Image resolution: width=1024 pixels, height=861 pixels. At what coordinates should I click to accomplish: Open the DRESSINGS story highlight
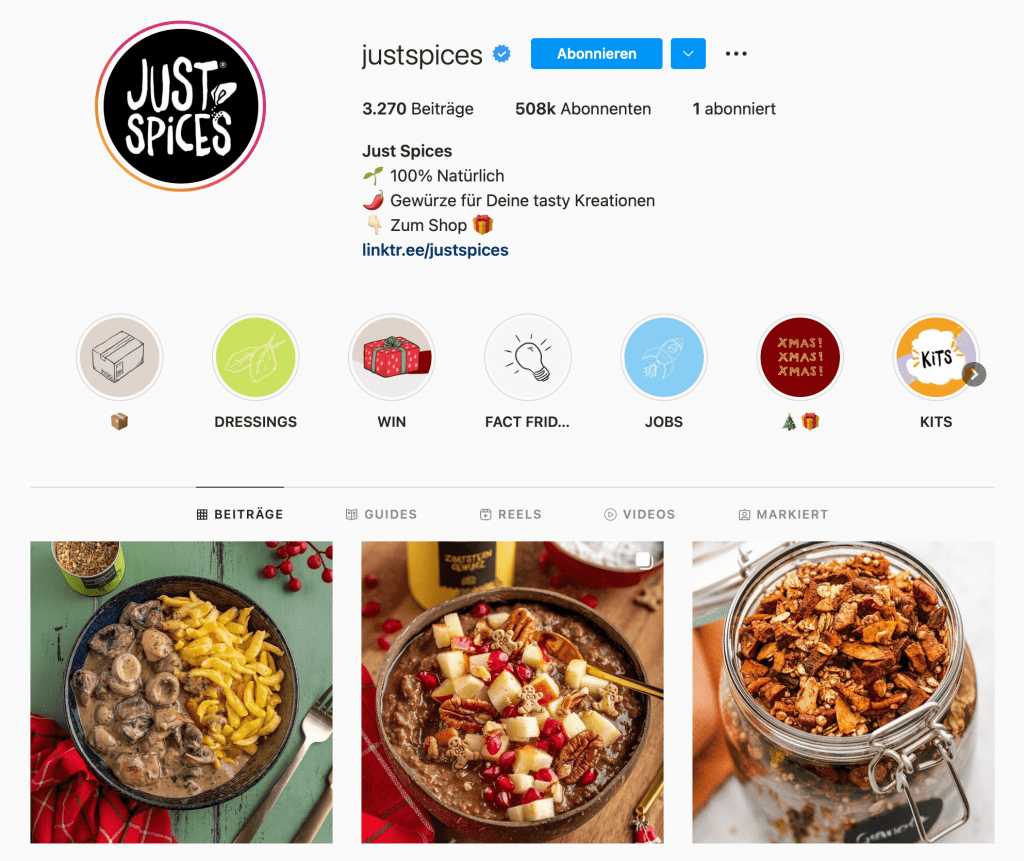[255, 357]
